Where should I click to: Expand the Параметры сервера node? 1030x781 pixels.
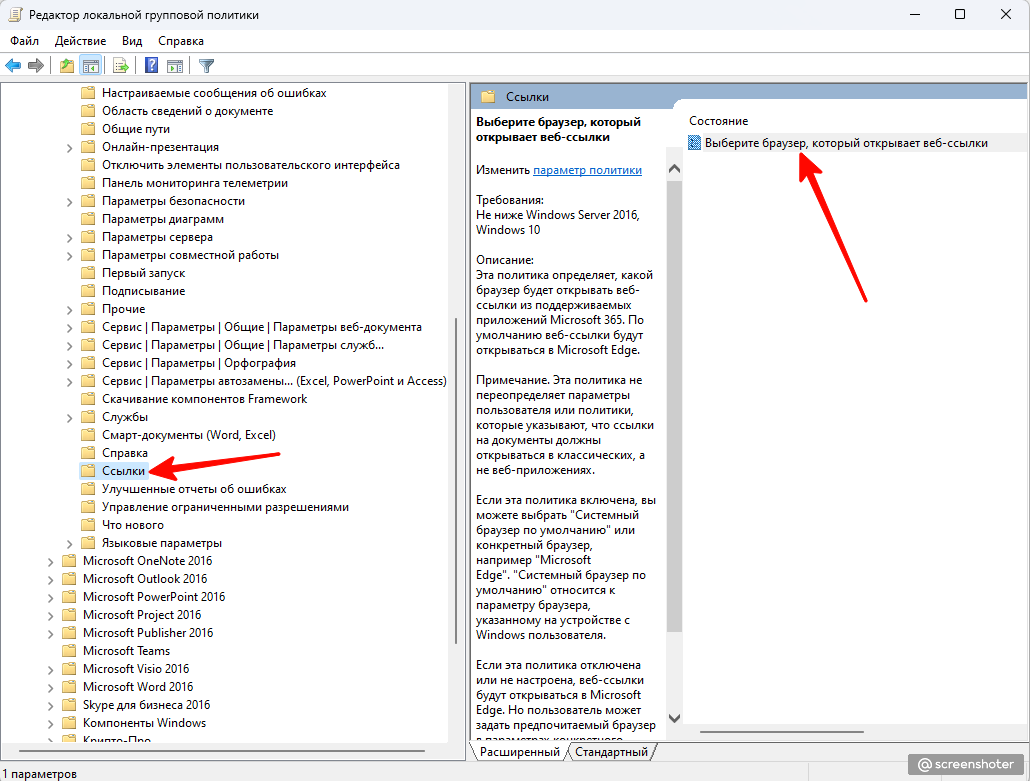click(70, 238)
